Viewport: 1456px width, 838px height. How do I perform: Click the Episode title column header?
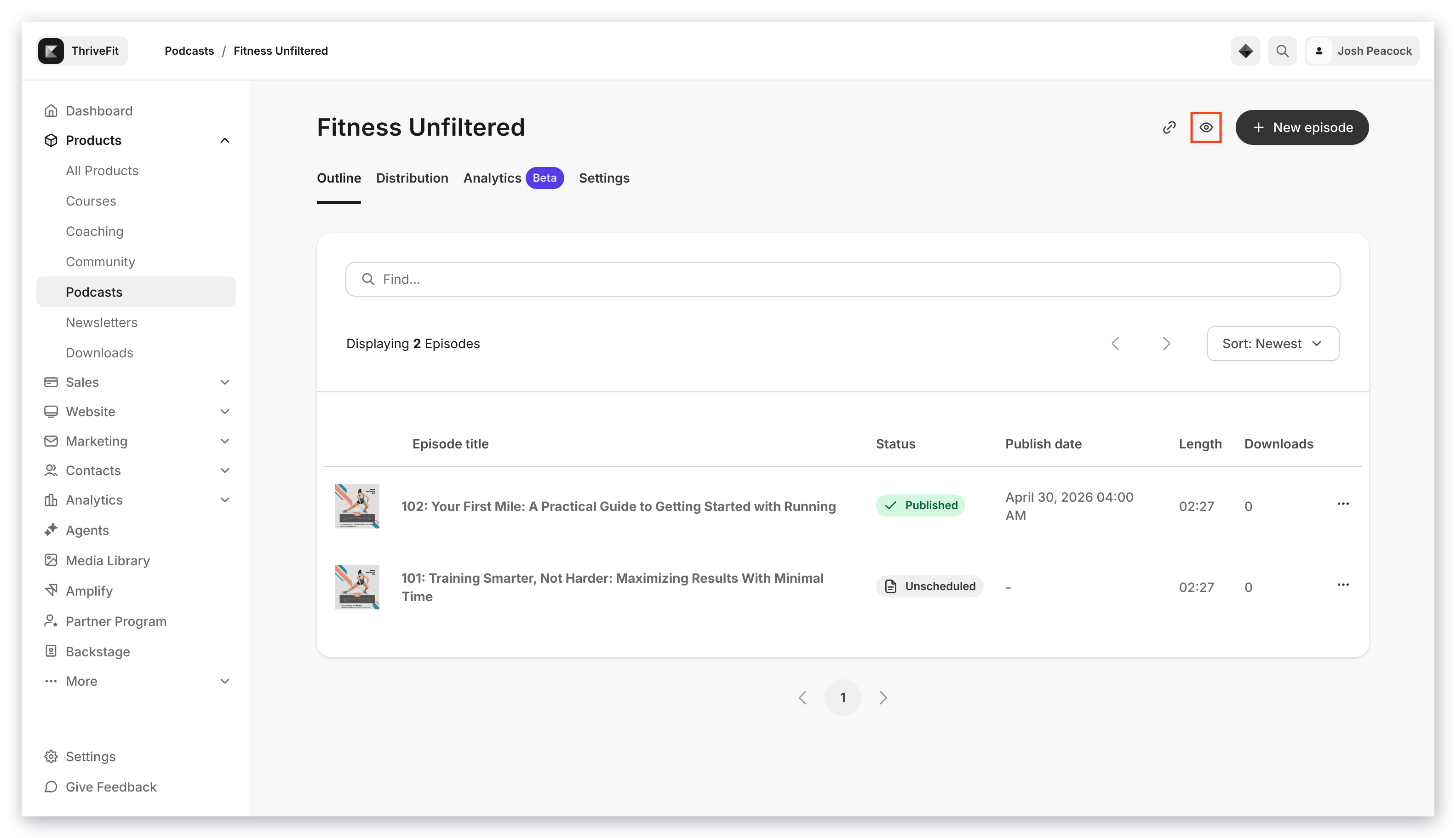click(x=450, y=444)
